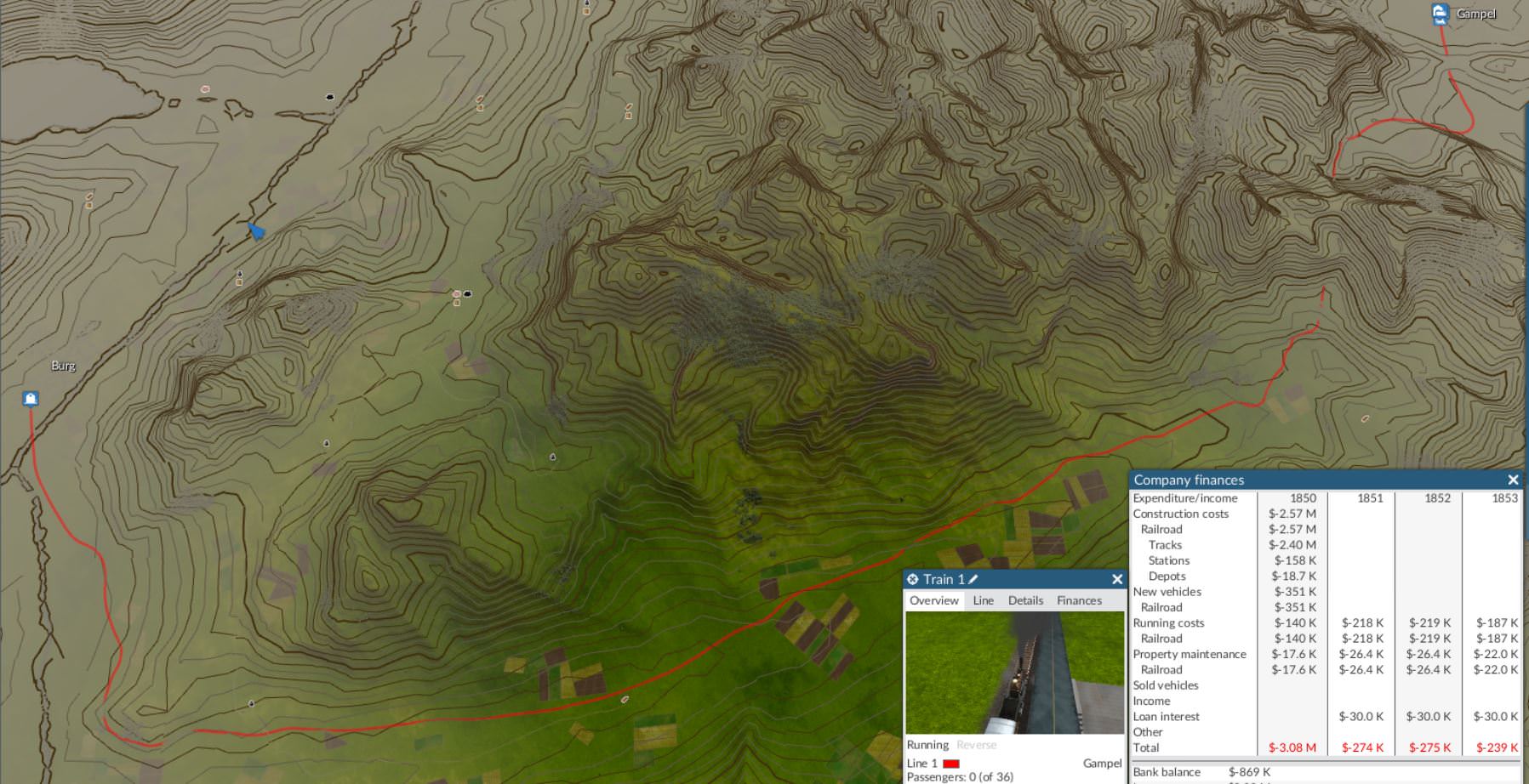Click the train camera preview thumbnail
Viewport: 1529px width, 784px height.
tap(1014, 673)
